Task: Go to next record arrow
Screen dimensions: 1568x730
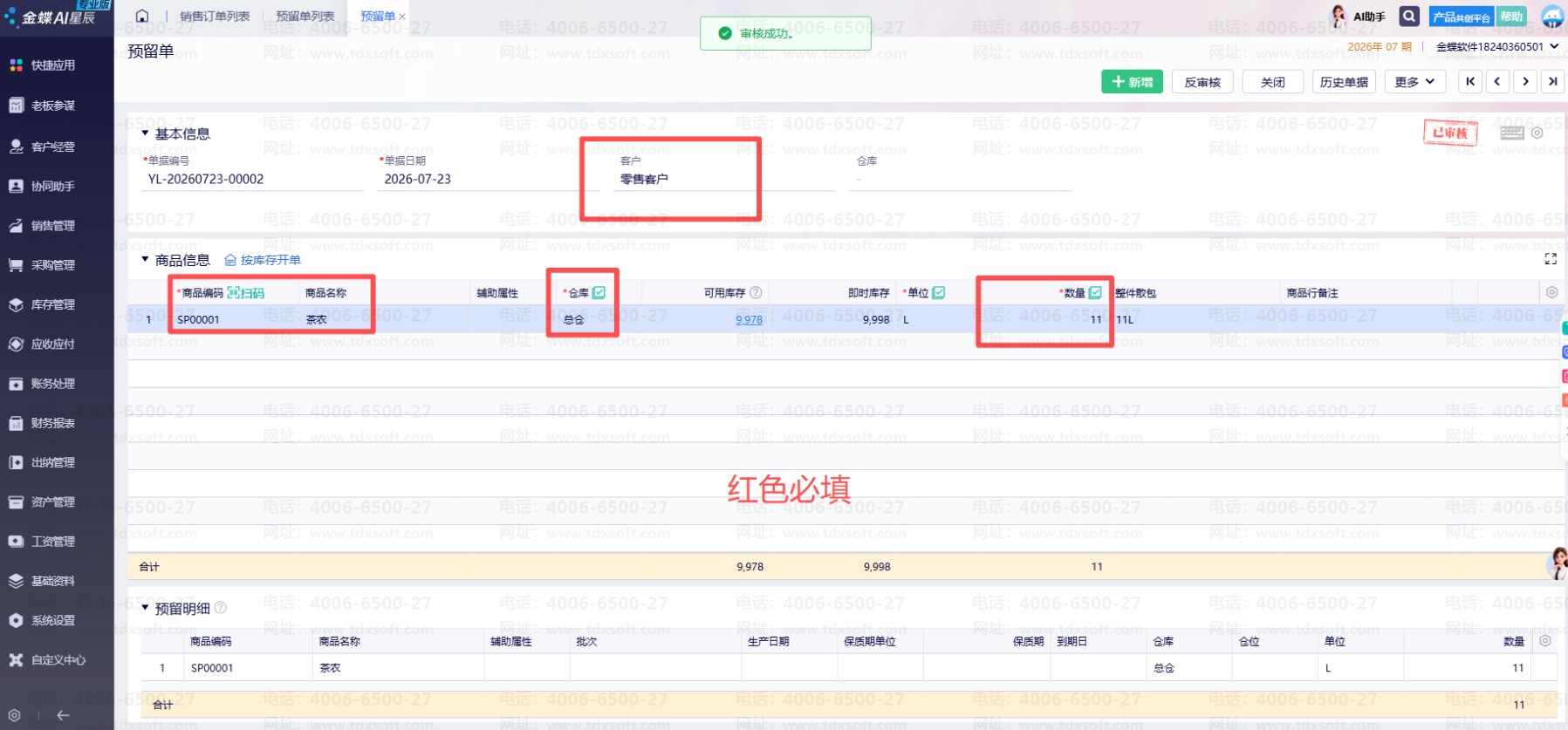Action: [1525, 82]
